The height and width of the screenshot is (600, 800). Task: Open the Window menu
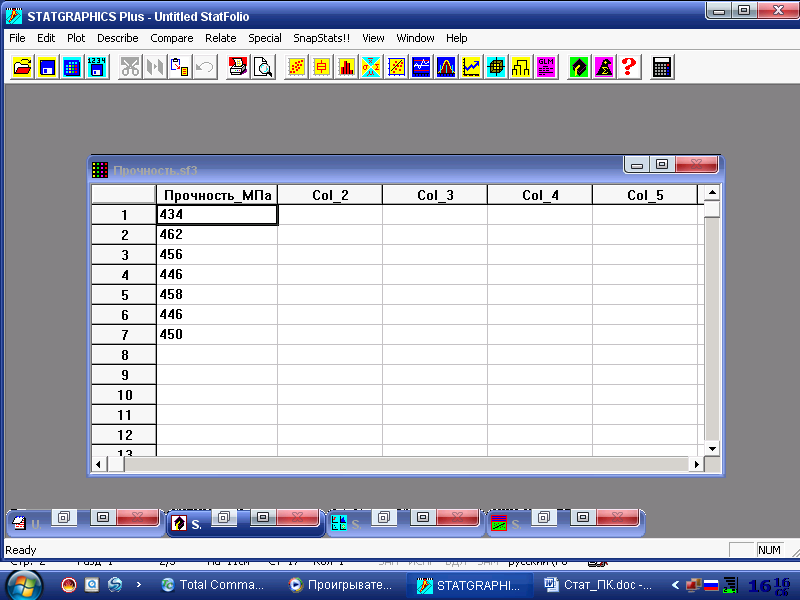point(415,38)
